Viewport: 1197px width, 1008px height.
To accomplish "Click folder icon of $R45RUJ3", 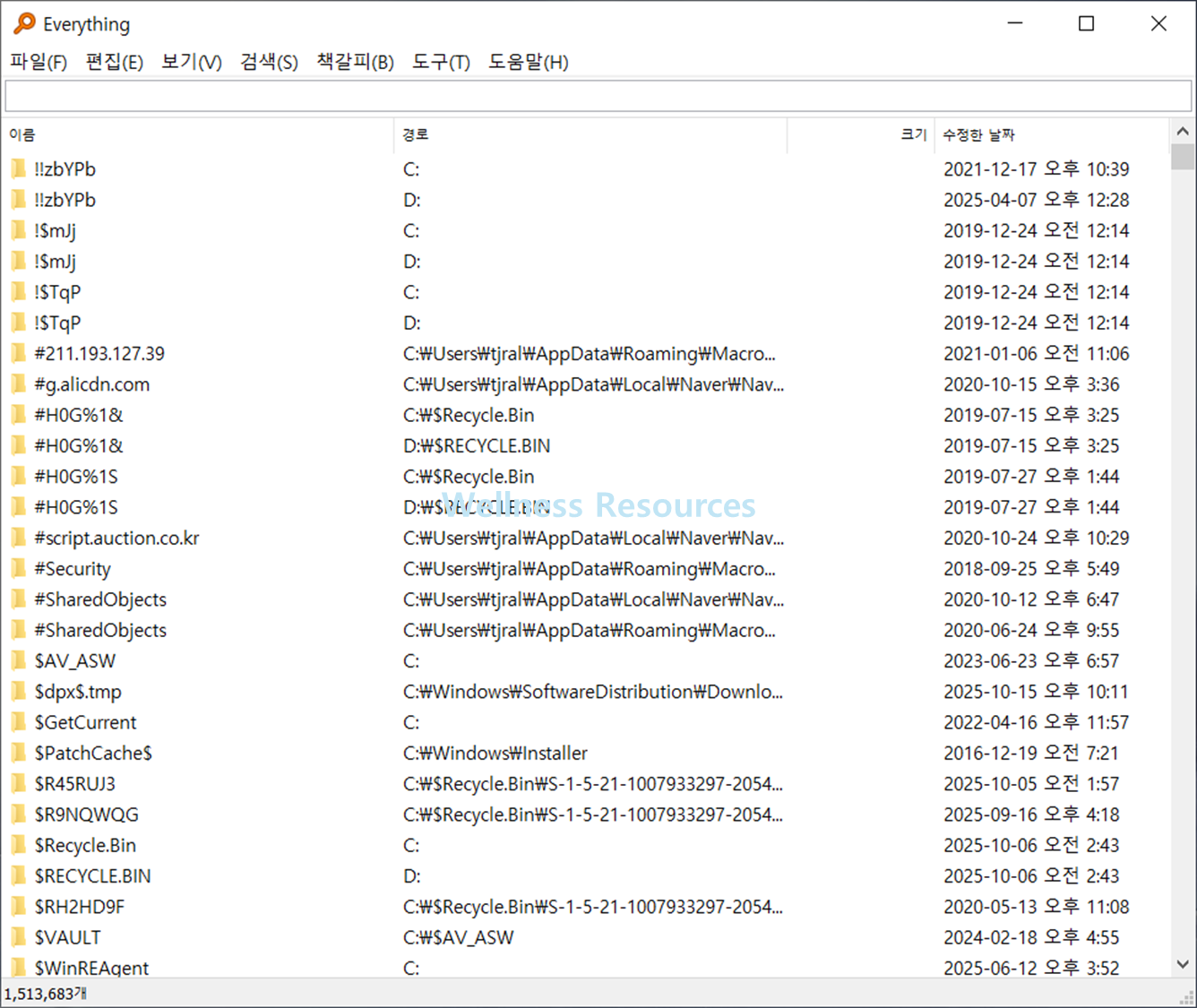I will pyautogui.click(x=19, y=784).
